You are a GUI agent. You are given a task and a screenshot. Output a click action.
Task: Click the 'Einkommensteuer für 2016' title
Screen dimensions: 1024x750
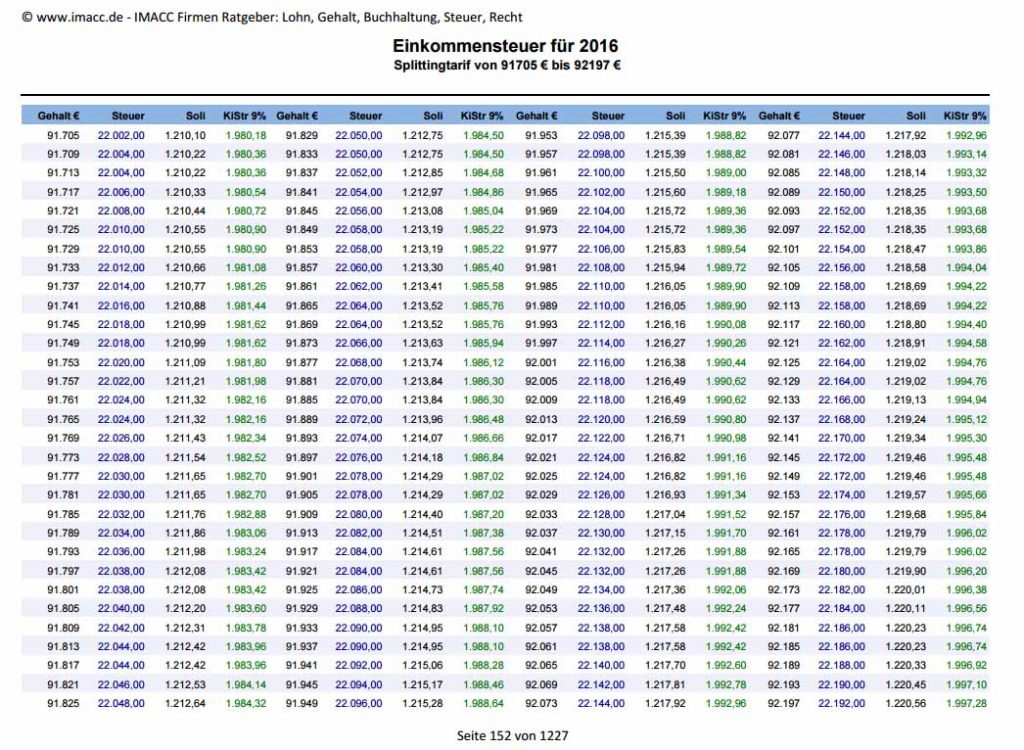pos(505,47)
